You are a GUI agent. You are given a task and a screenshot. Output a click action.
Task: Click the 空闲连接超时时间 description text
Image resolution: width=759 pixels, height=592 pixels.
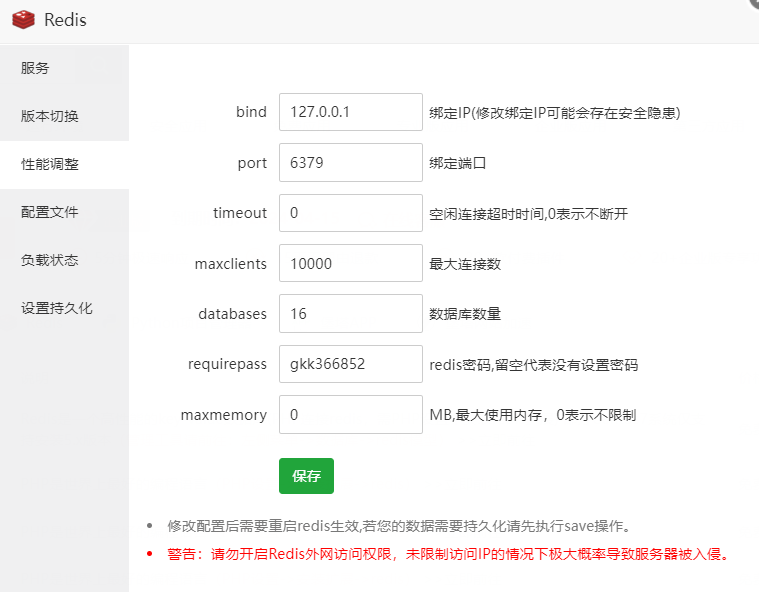[529, 213]
